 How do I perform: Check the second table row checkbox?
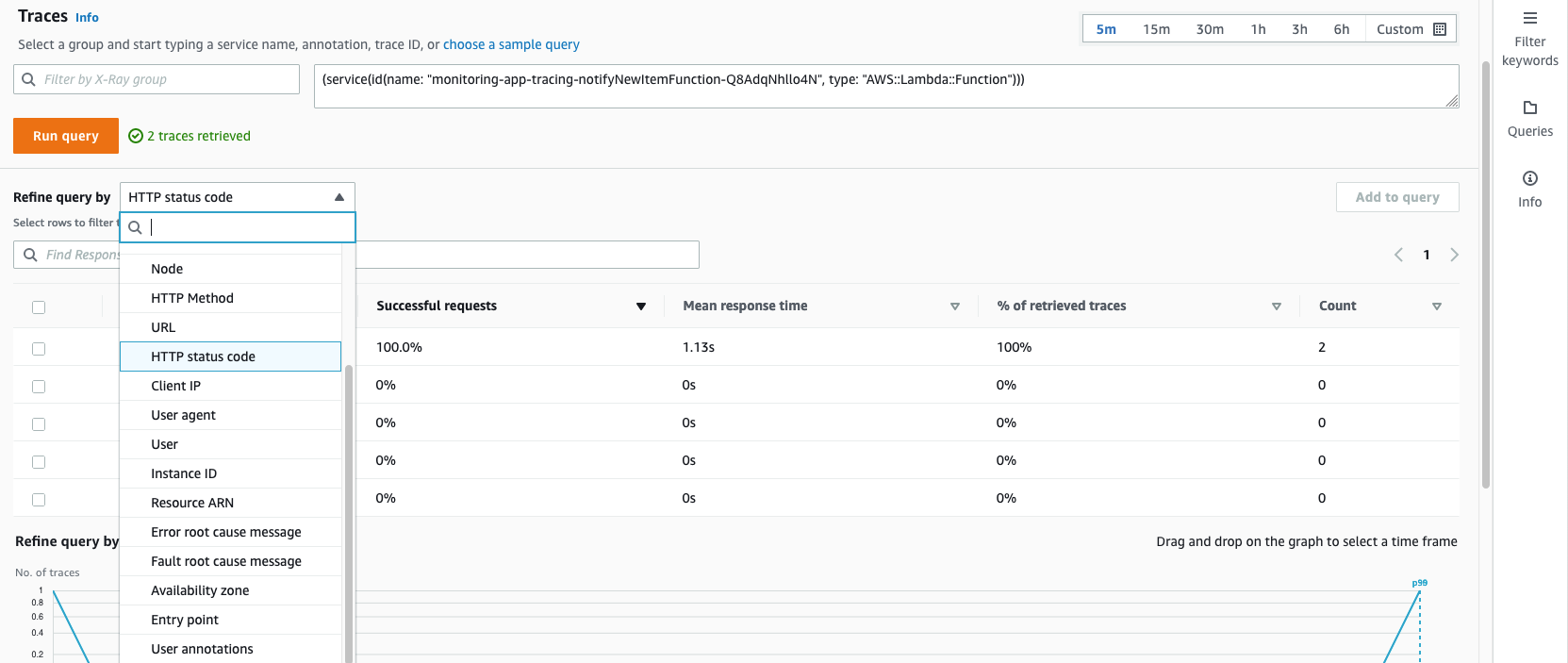pos(39,387)
